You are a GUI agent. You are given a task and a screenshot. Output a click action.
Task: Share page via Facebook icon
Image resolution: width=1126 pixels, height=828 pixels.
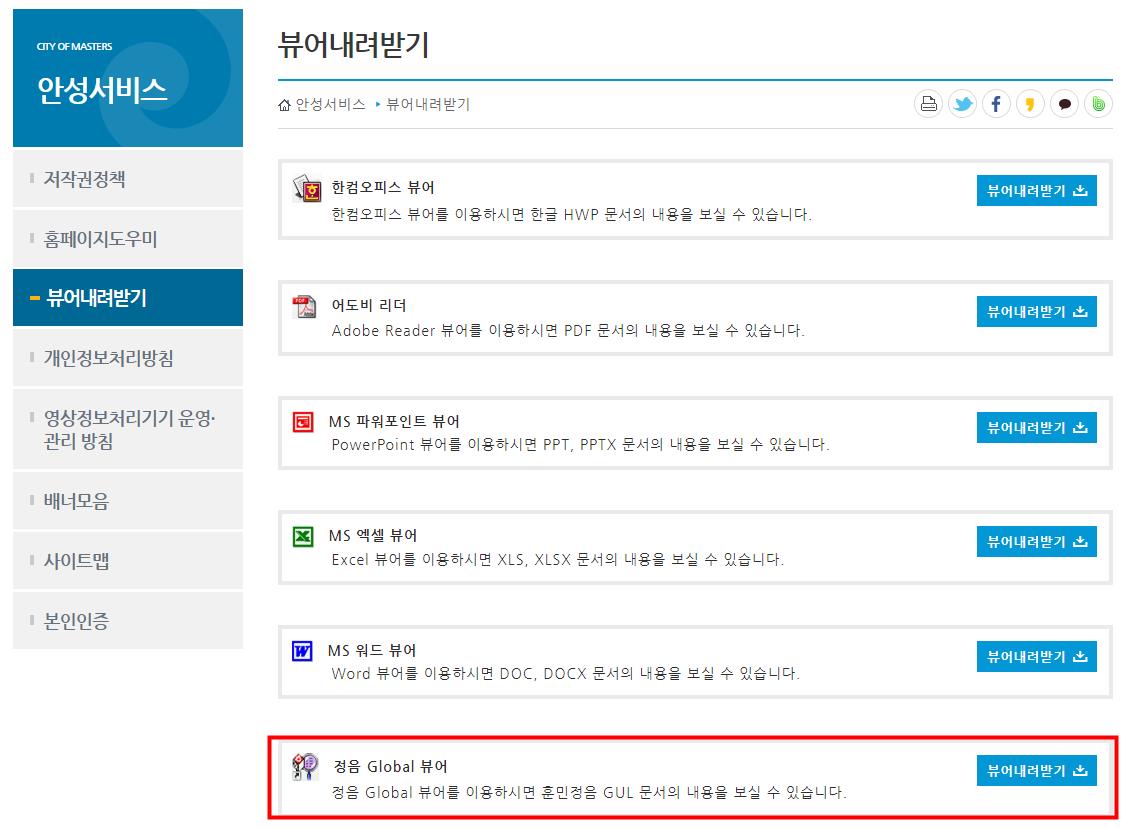click(996, 104)
